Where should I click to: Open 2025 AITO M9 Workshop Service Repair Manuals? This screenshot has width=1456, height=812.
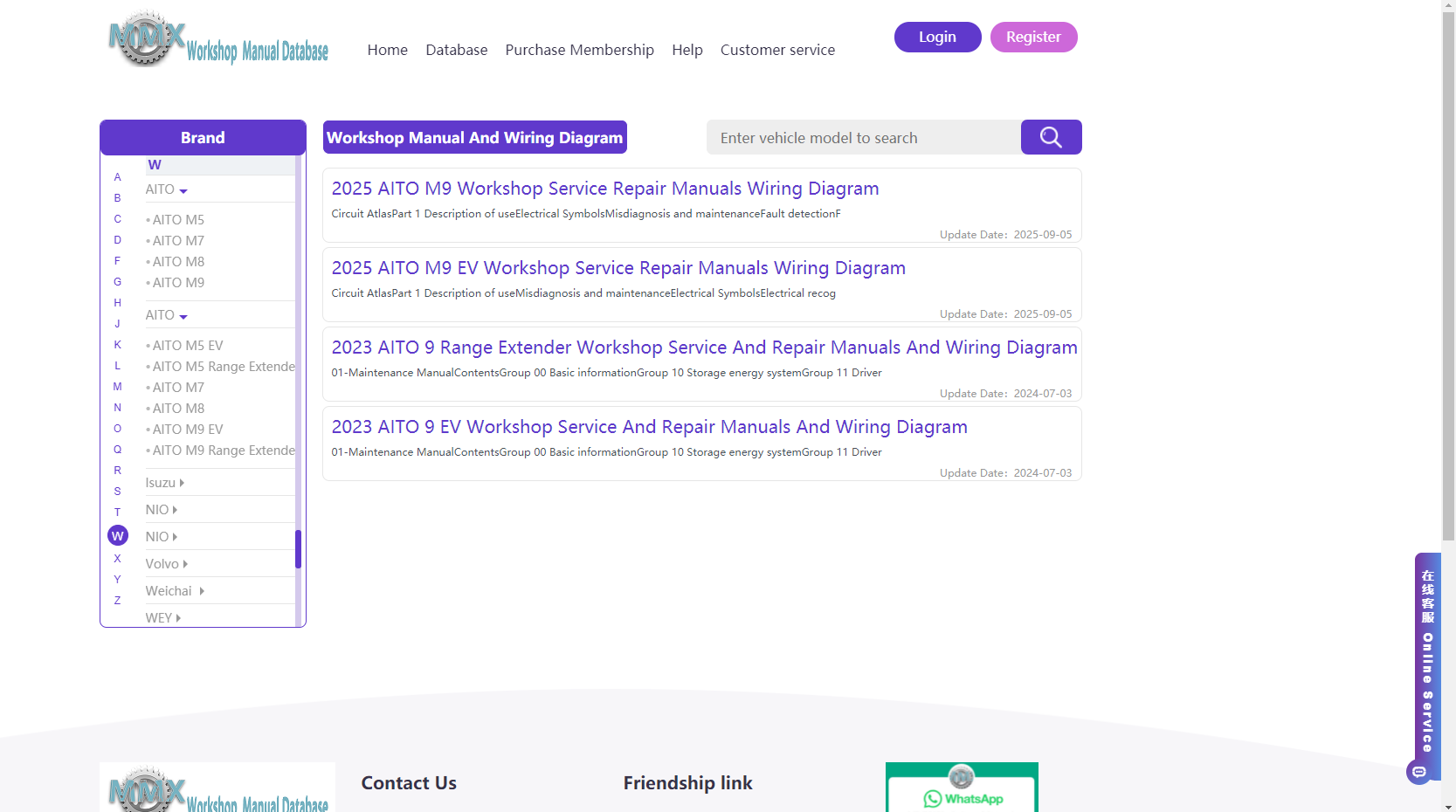point(605,189)
